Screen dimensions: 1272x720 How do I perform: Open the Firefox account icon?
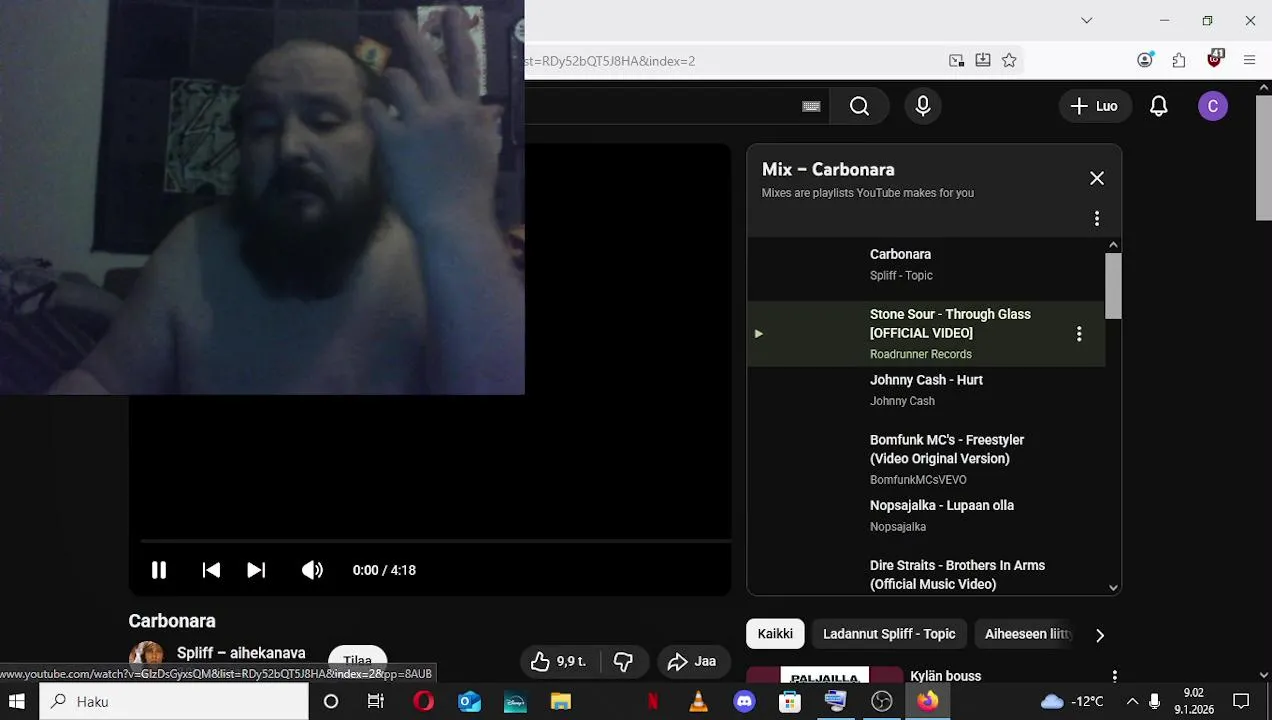pos(1146,60)
